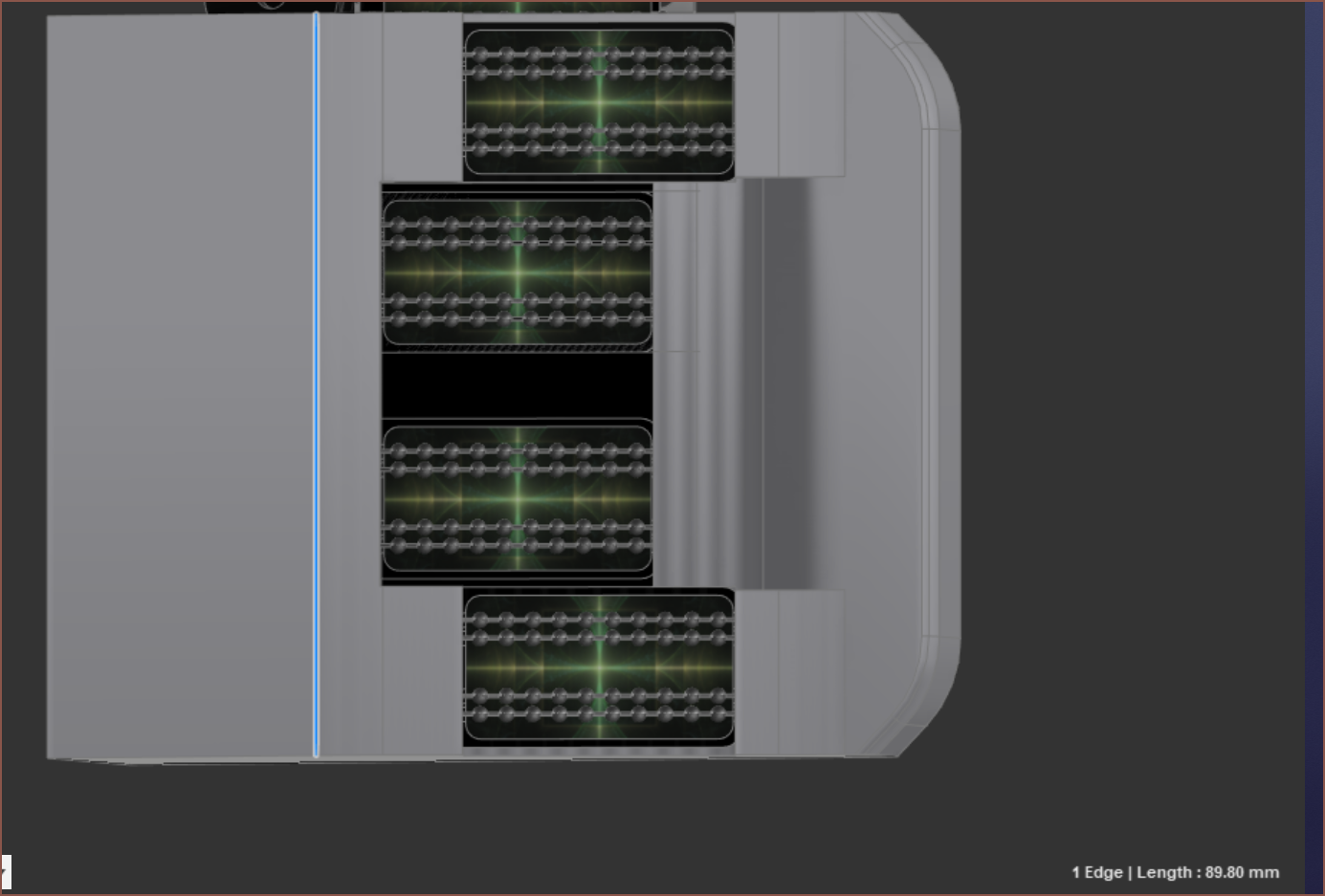Select the bottom-right green textured panel

pyautogui.click(x=599, y=667)
